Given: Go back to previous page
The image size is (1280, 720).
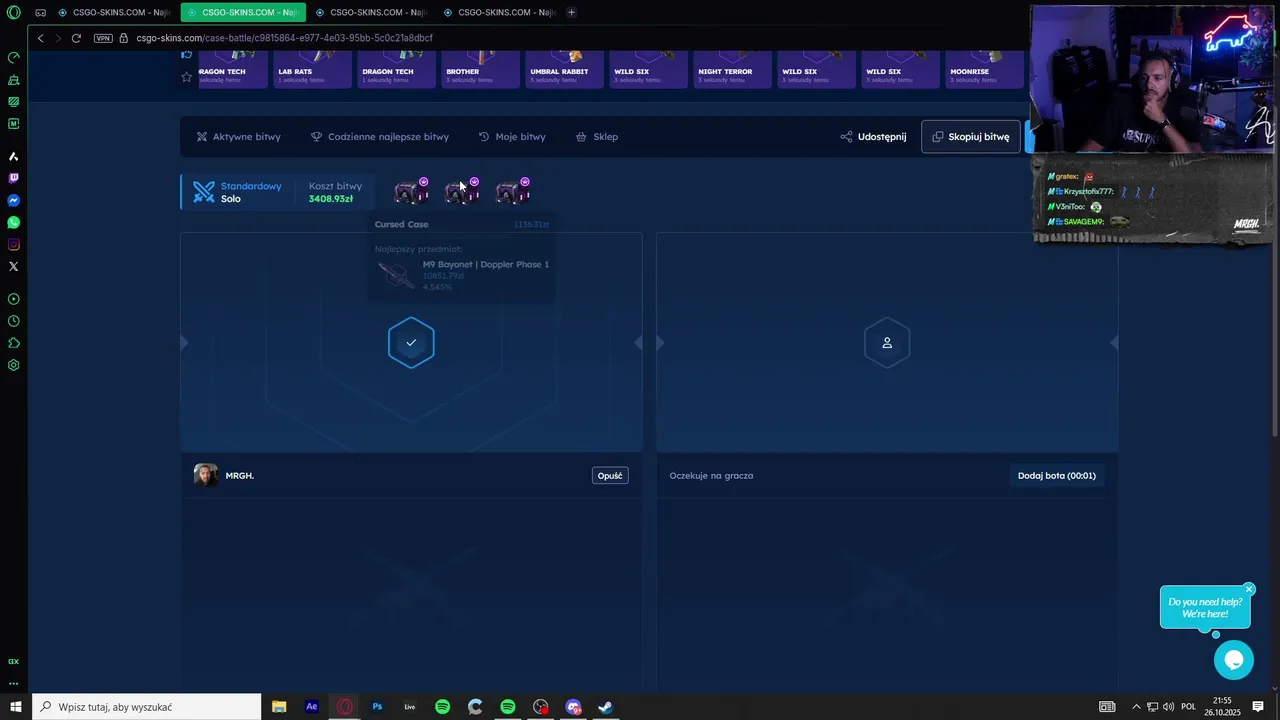Looking at the screenshot, I should tap(40, 38).
